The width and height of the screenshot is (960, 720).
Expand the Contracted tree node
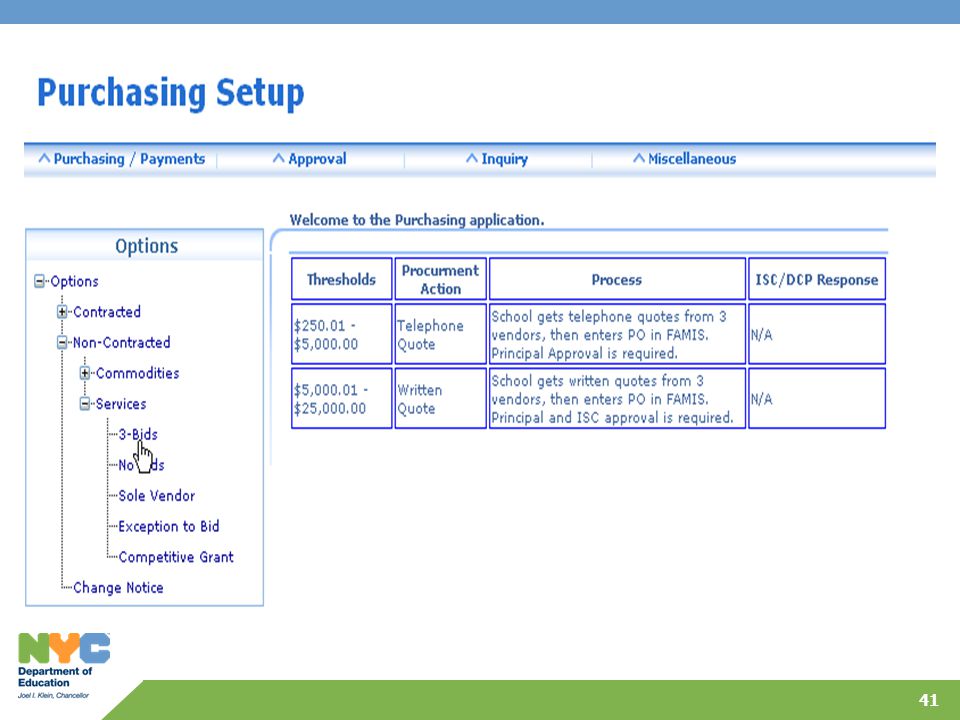pyautogui.click(x=62, y=312)
